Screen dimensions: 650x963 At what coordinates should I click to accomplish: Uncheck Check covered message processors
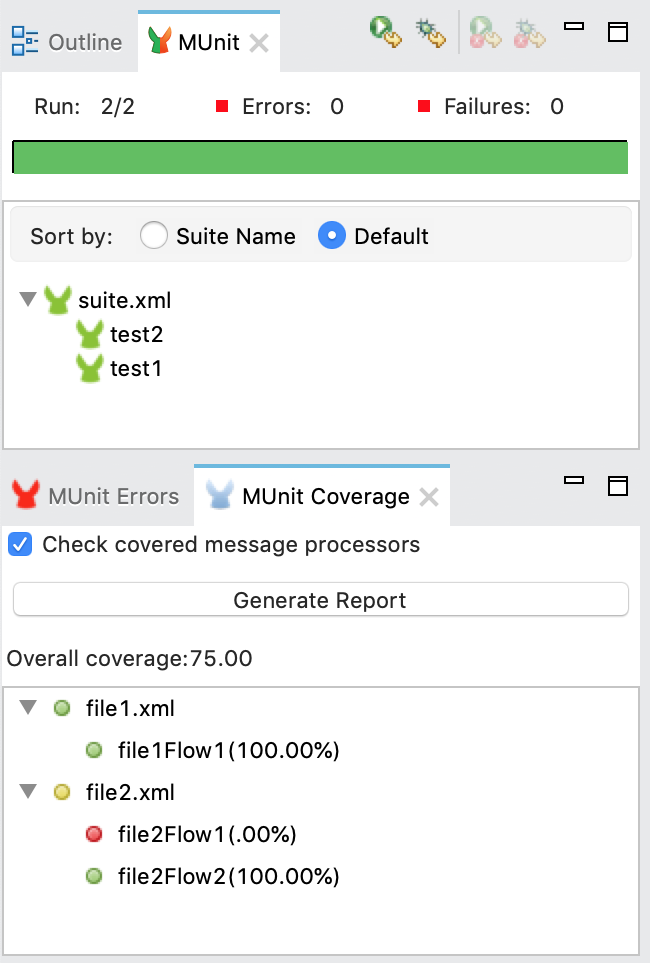point(19,544)
